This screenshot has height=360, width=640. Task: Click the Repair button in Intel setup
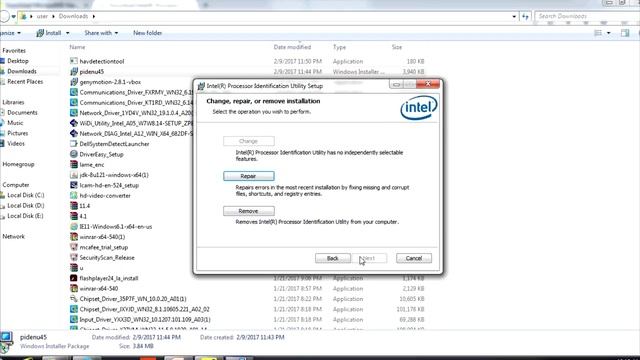[x=249, y=176]
